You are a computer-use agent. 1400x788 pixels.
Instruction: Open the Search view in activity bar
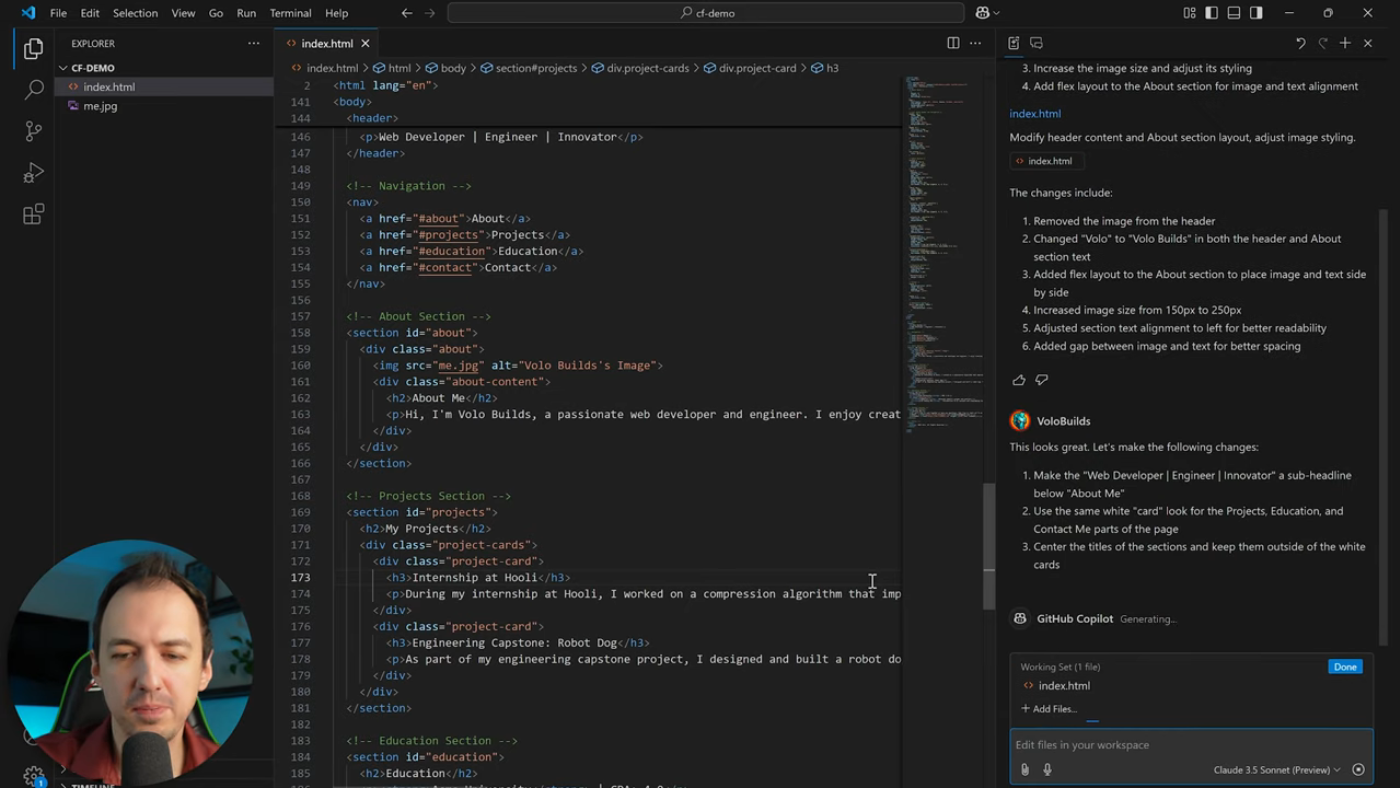click(33, 90)
